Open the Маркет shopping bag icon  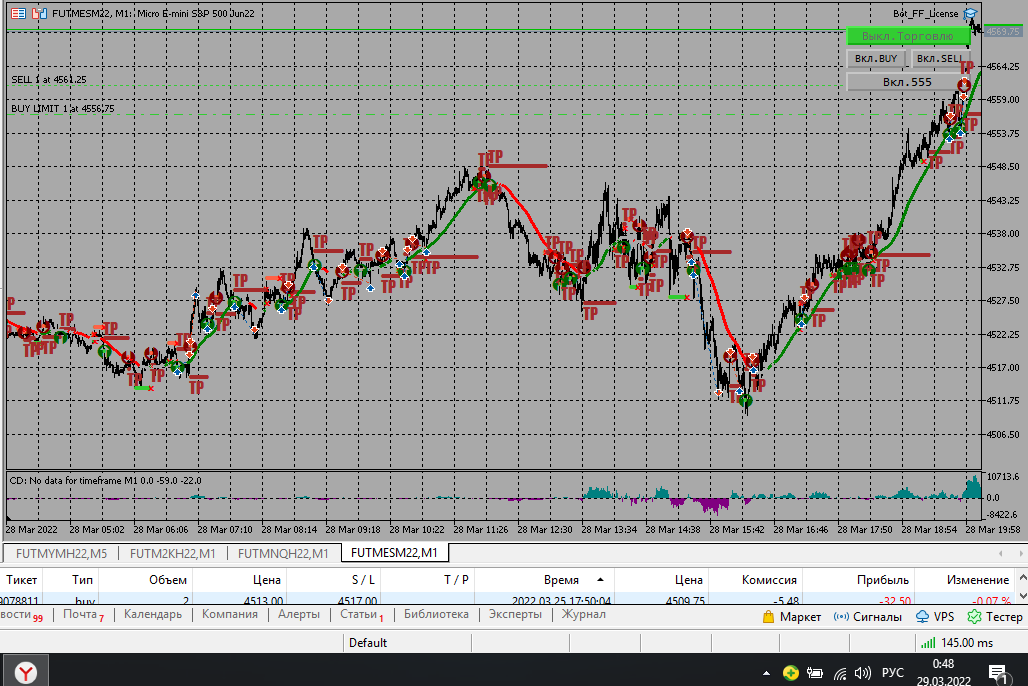tap(767, 617)
